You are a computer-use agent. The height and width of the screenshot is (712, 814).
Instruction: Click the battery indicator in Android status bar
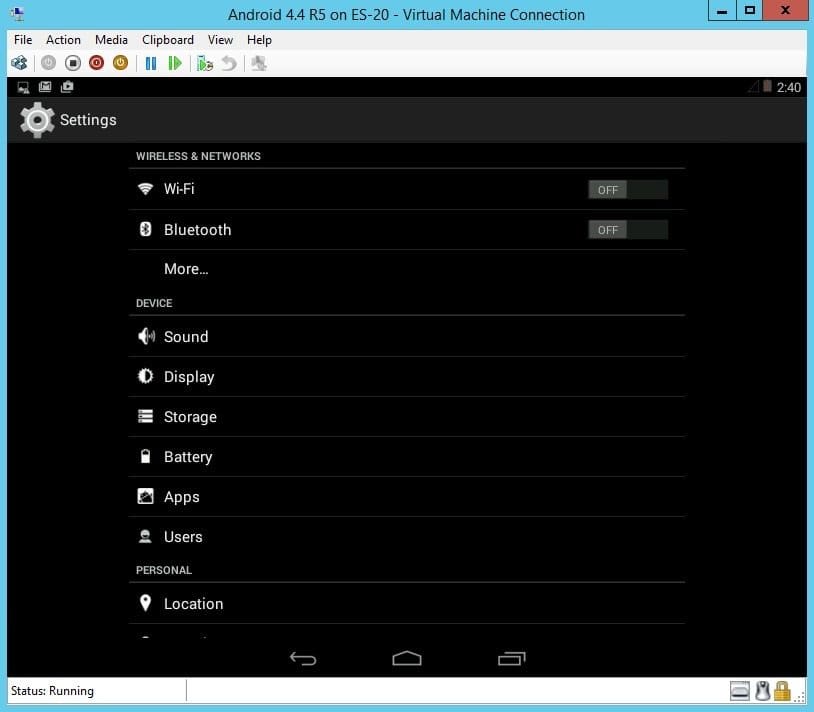(767, 87)
